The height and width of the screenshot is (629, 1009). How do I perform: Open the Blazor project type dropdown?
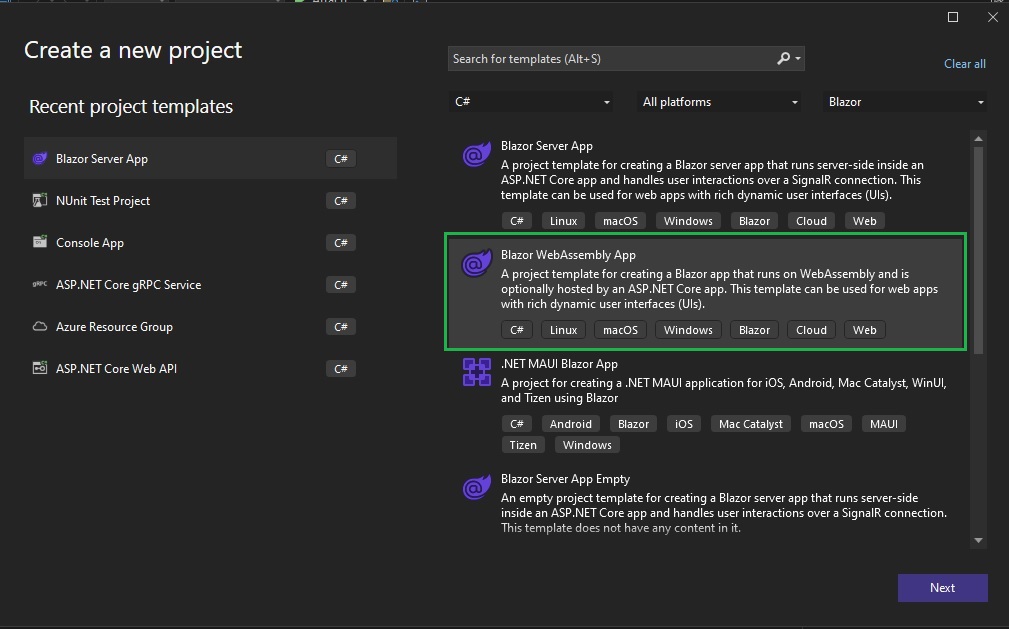(905, 102)
